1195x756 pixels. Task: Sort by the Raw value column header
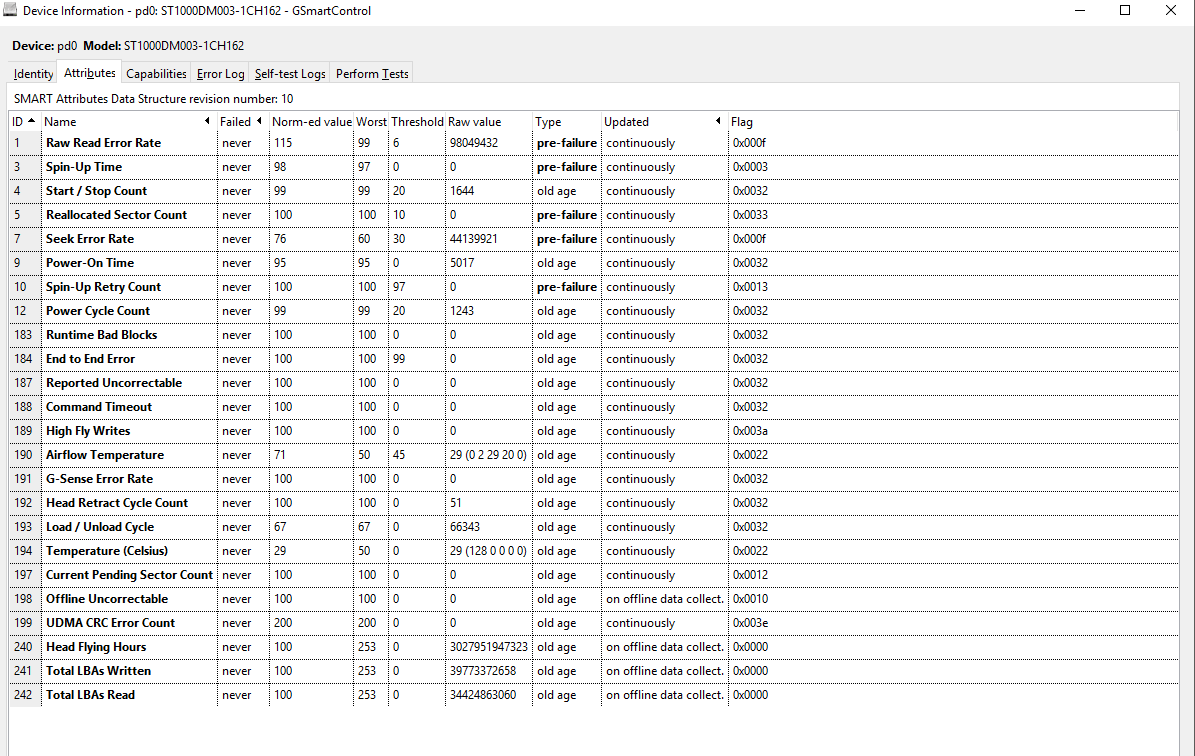point(489,122)
